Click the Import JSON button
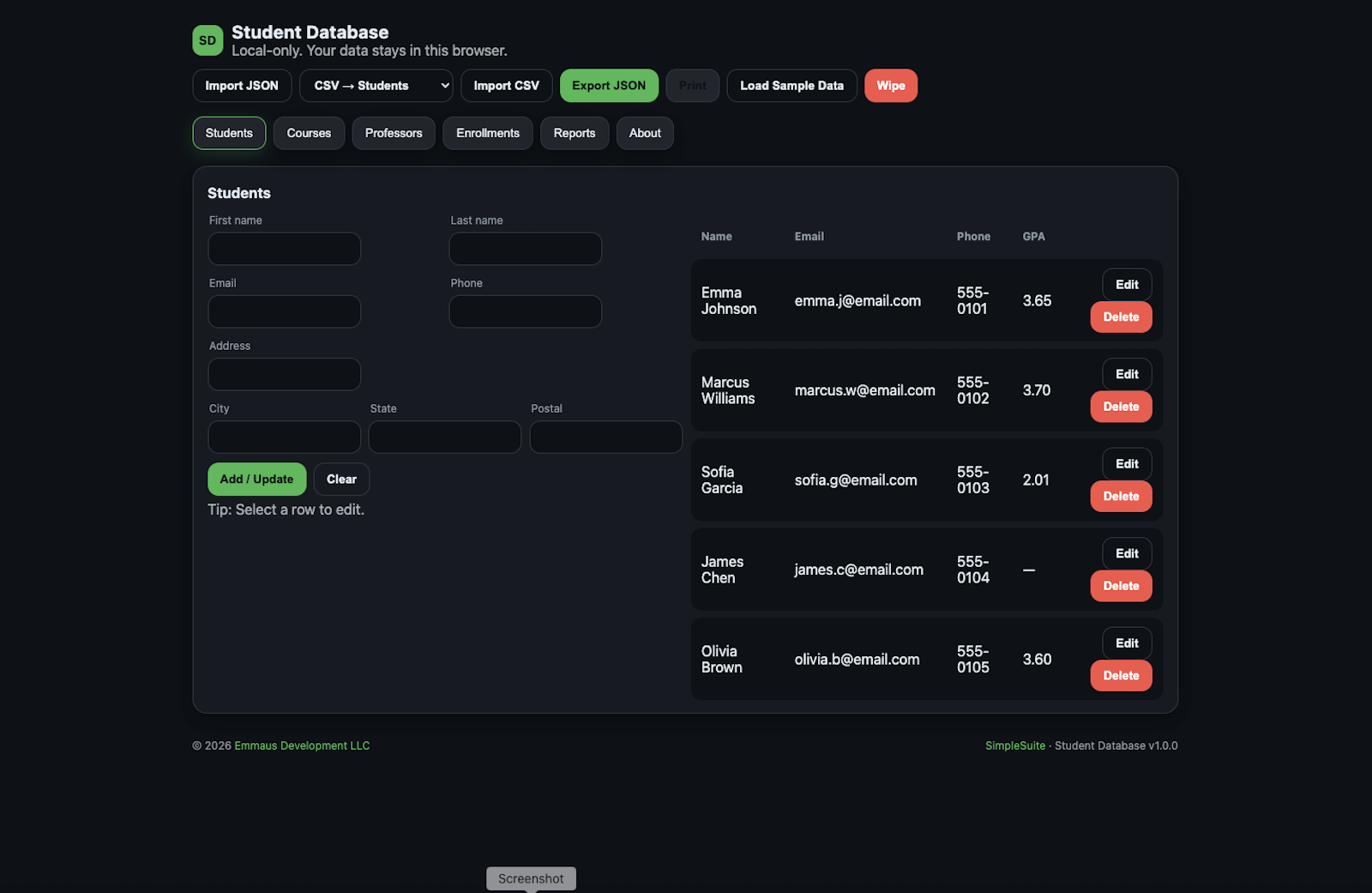 [241, 86]
